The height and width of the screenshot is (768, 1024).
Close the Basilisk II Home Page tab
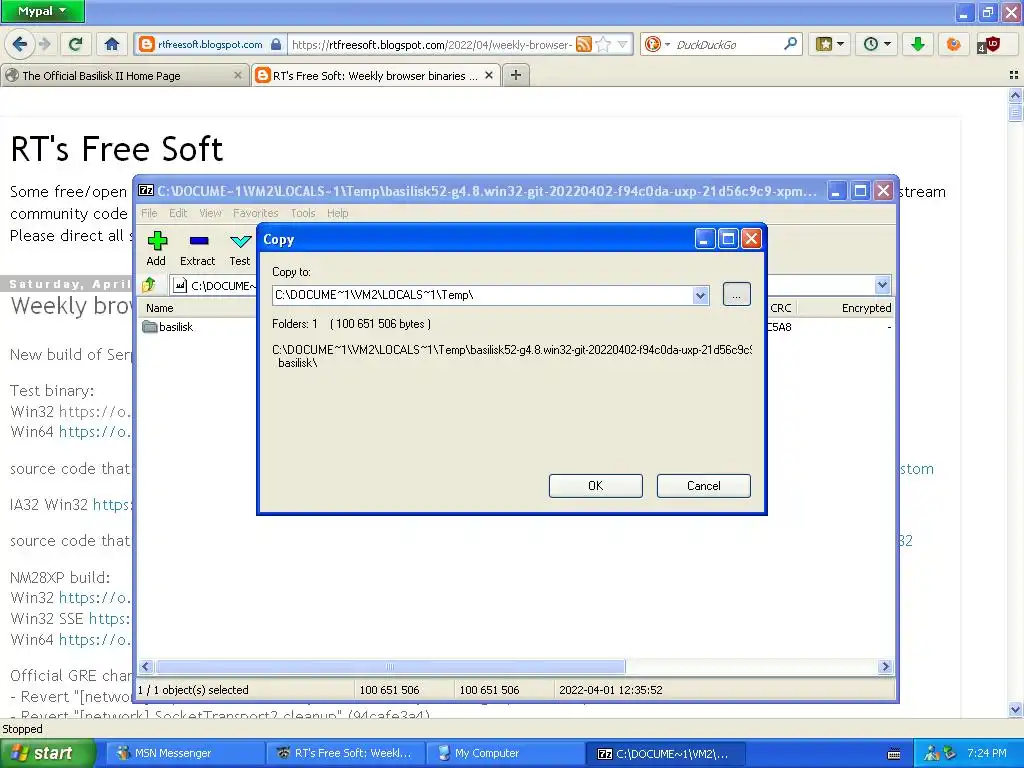[x=238, y=76]
